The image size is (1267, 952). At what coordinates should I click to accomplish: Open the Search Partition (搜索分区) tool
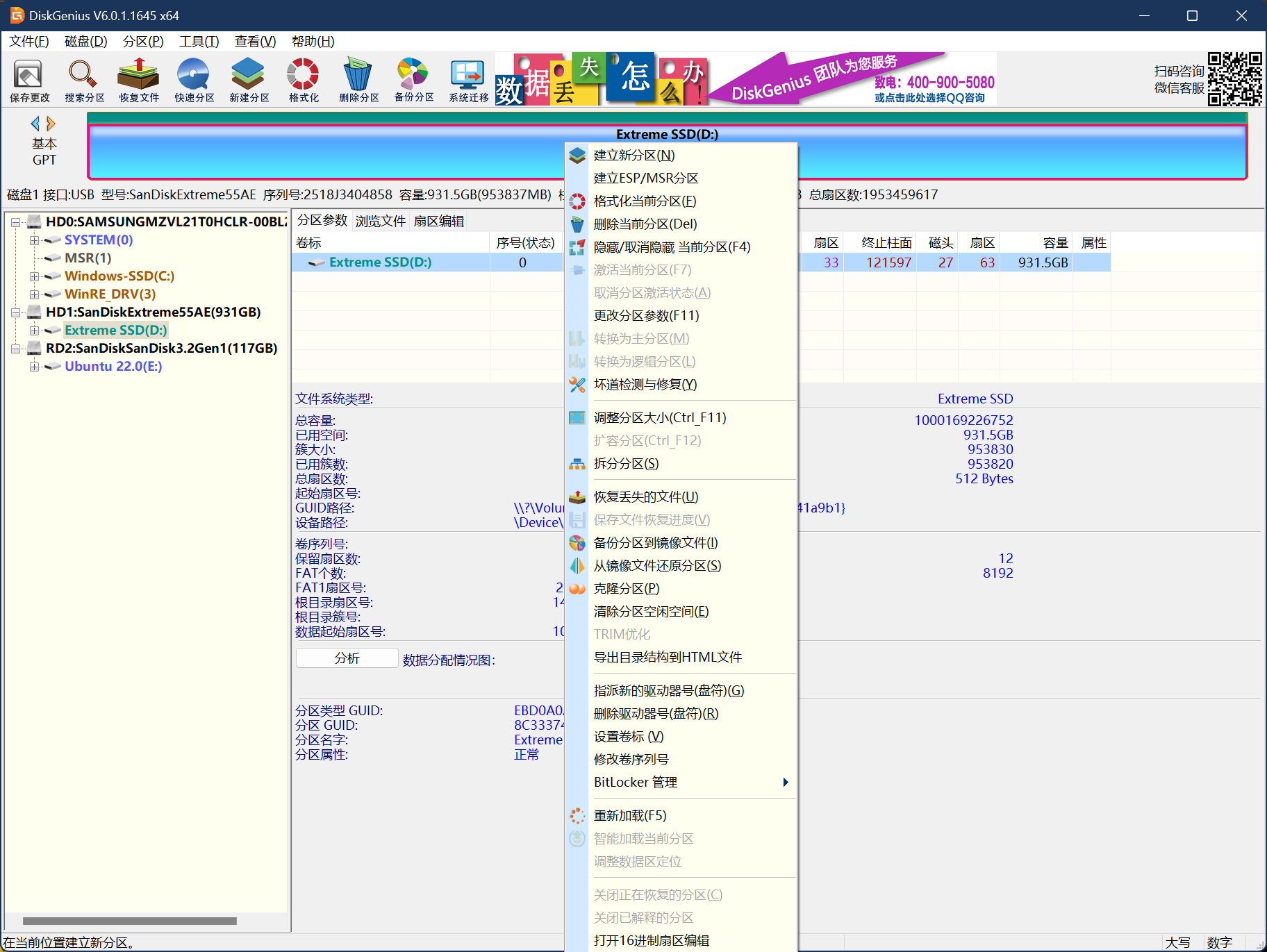[84, 81]
